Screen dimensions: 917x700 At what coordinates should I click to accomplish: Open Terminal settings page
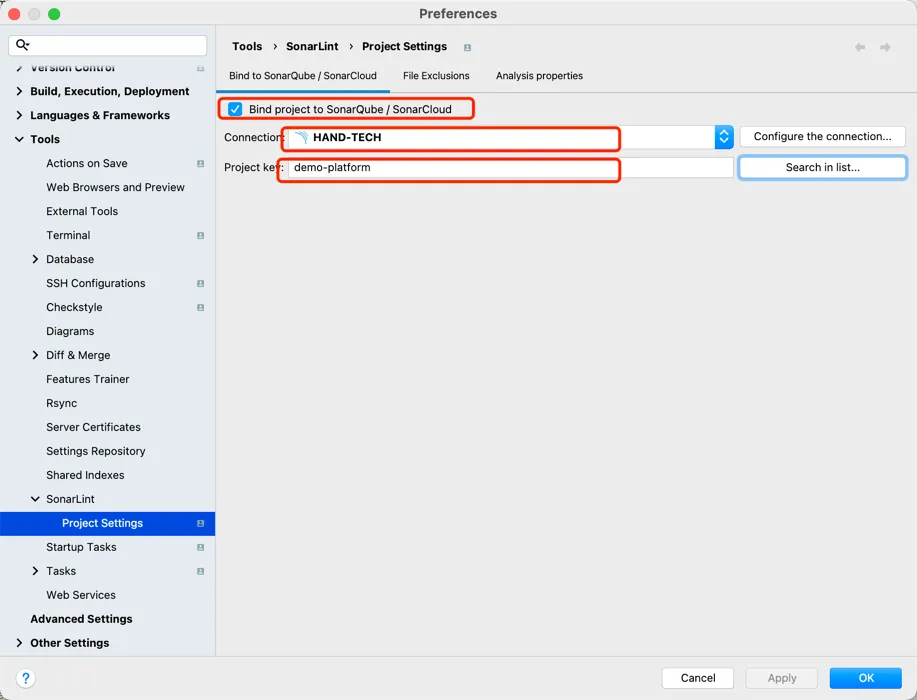pyautogui.click(x=68, y=235)
